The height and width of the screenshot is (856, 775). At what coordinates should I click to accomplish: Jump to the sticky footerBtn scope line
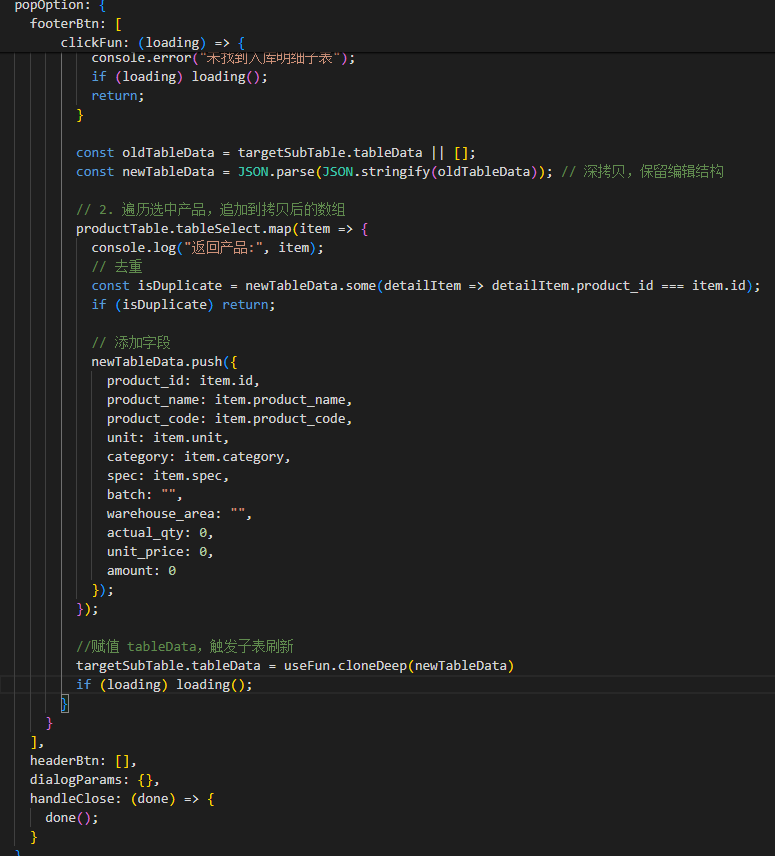pos(75,23)
